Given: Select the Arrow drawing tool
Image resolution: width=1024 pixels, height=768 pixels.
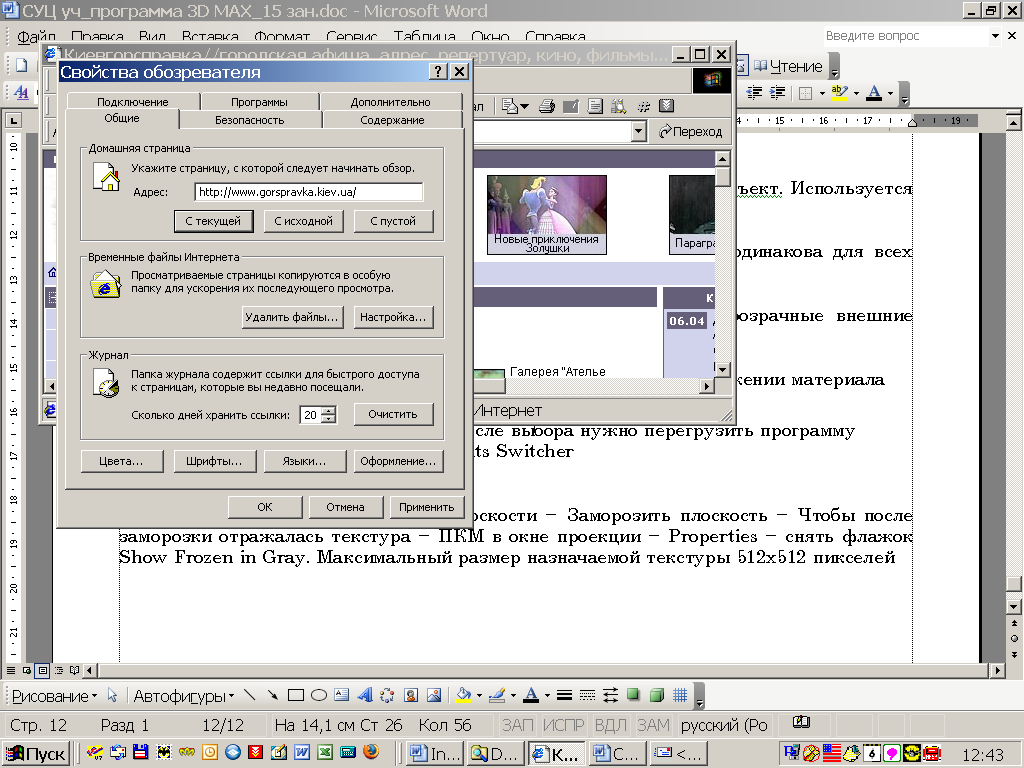Looking at the screenshot, I should 272,696.
